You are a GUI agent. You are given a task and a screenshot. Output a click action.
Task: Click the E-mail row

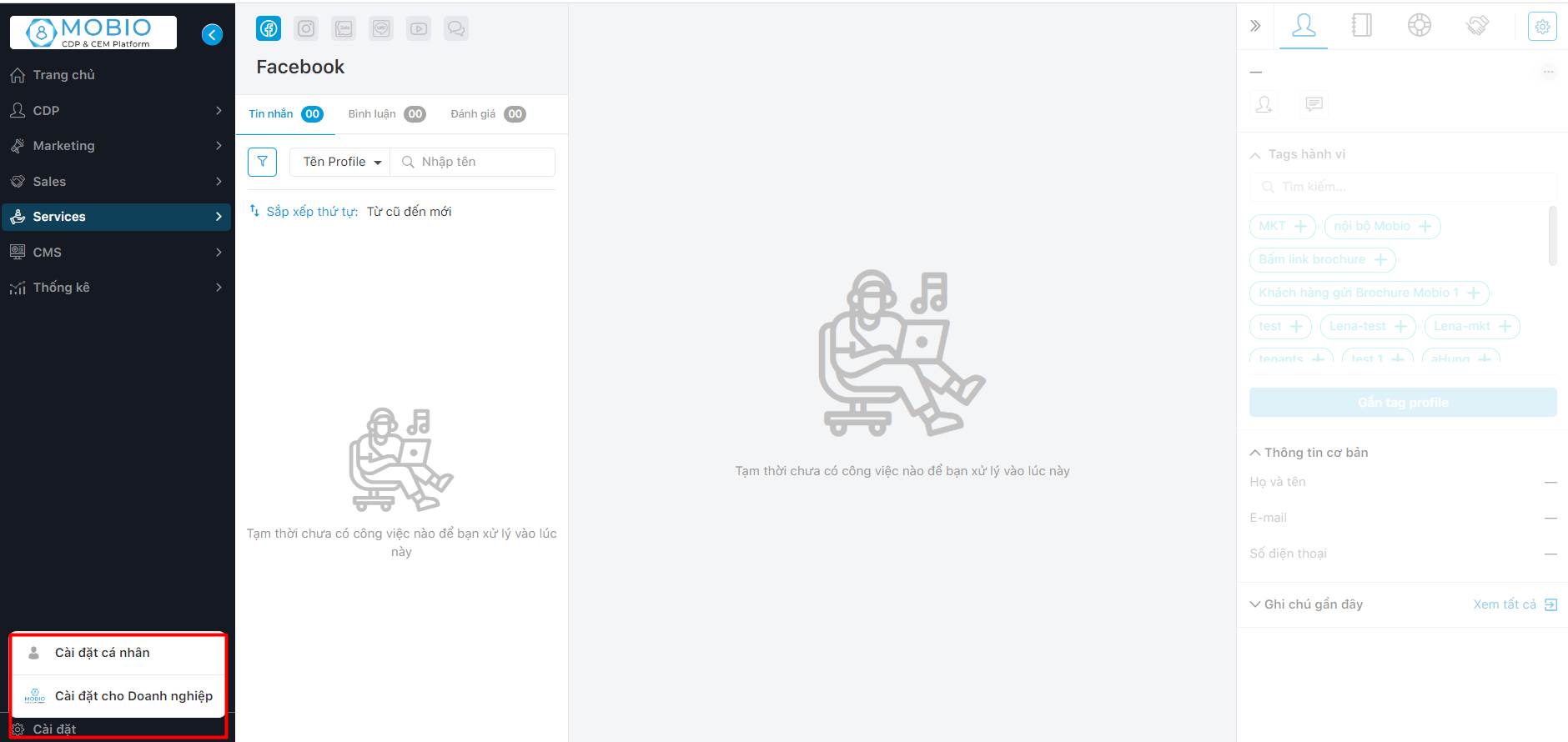click(1403, 518)
